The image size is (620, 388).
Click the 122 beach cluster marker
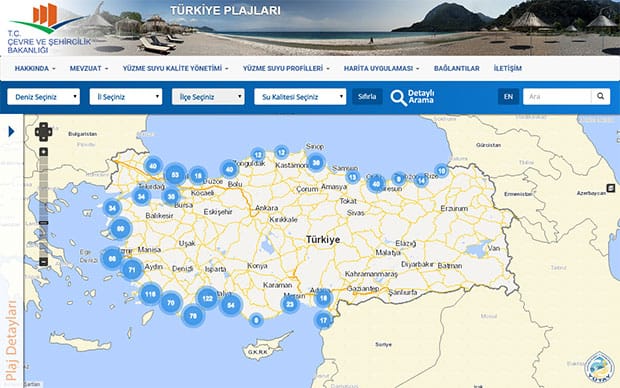(x=207, y=298)
